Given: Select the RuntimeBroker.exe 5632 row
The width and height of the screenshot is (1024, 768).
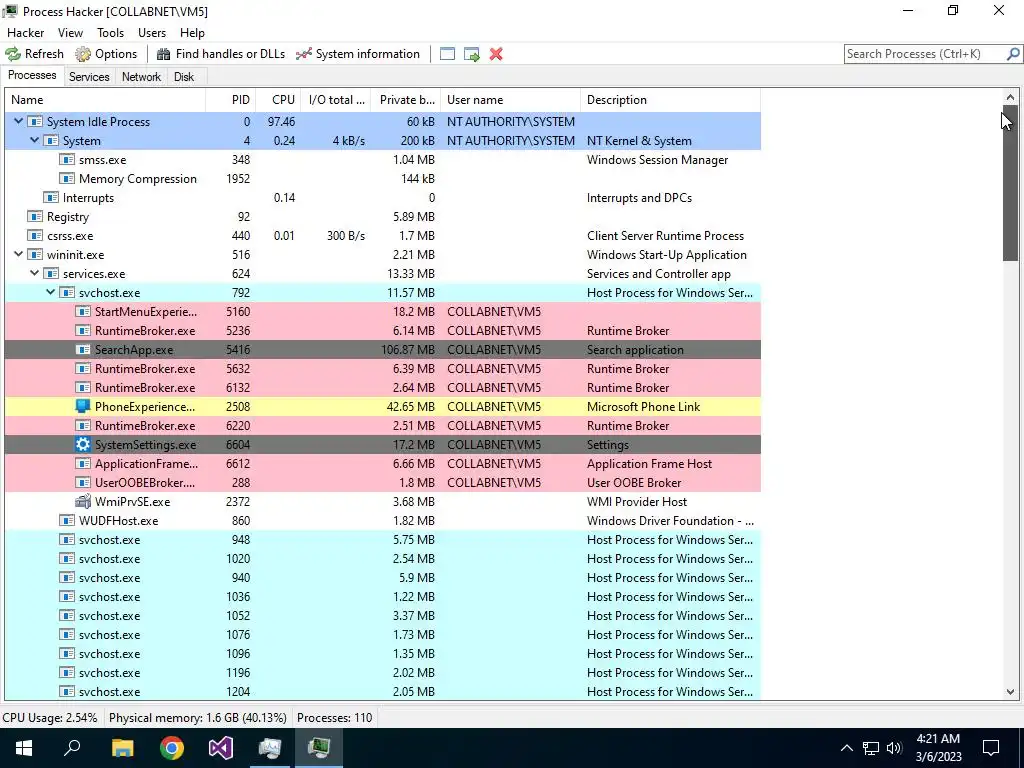Looking at the screenshot, I should [383, 369].
